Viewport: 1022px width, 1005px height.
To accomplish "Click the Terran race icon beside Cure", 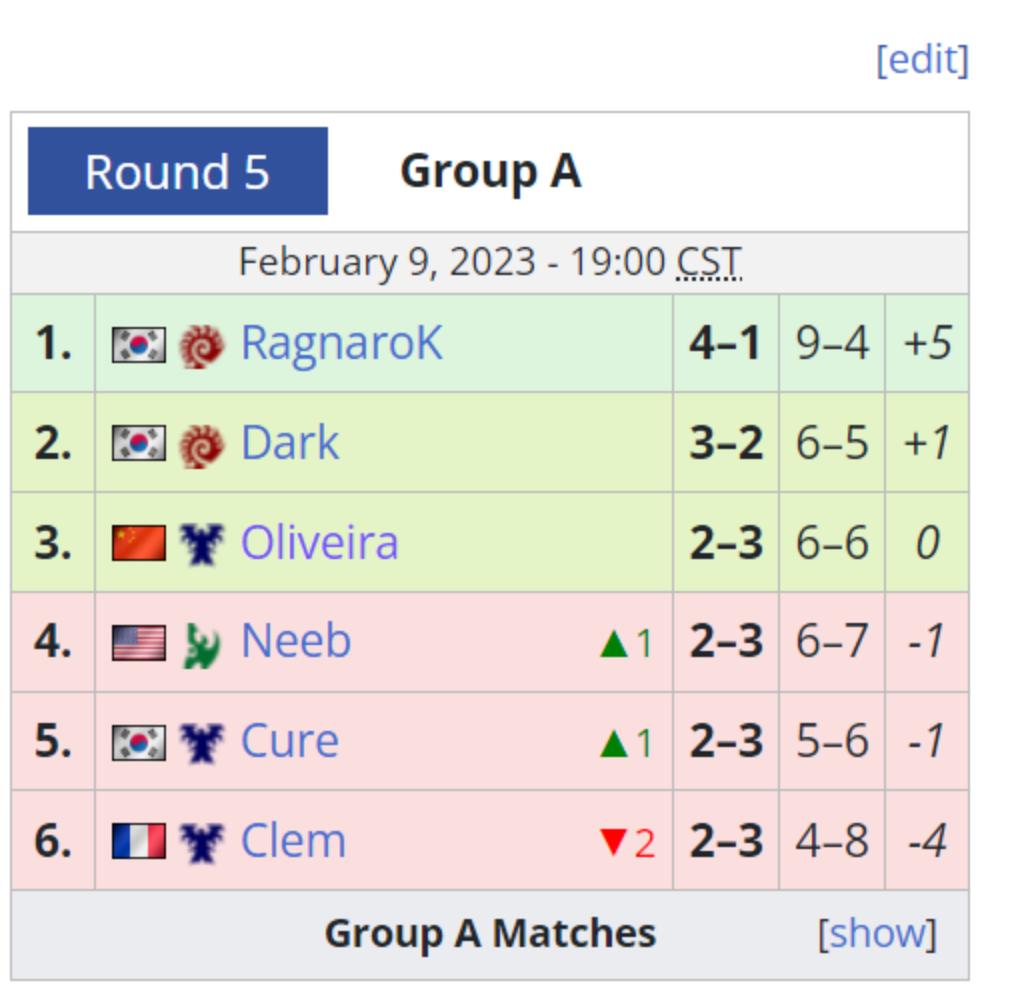I will tap(201, 743).
